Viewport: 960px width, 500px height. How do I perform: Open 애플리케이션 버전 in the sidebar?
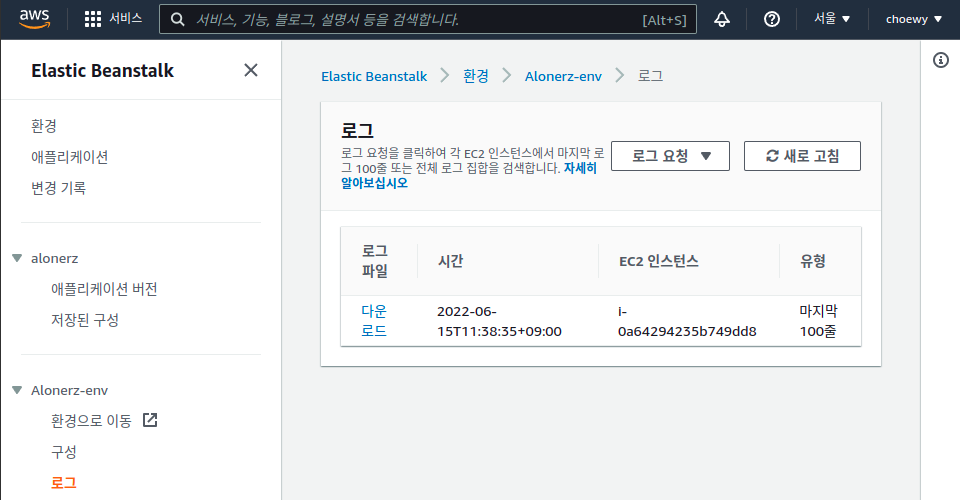(x=104, y=289)
